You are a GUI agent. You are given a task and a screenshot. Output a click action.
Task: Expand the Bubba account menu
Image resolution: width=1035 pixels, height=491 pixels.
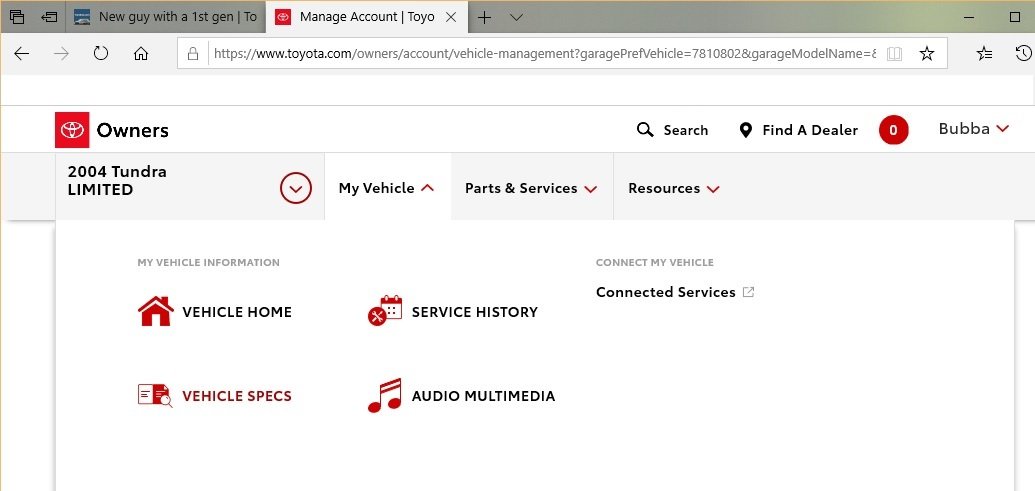tap(974, 129)
